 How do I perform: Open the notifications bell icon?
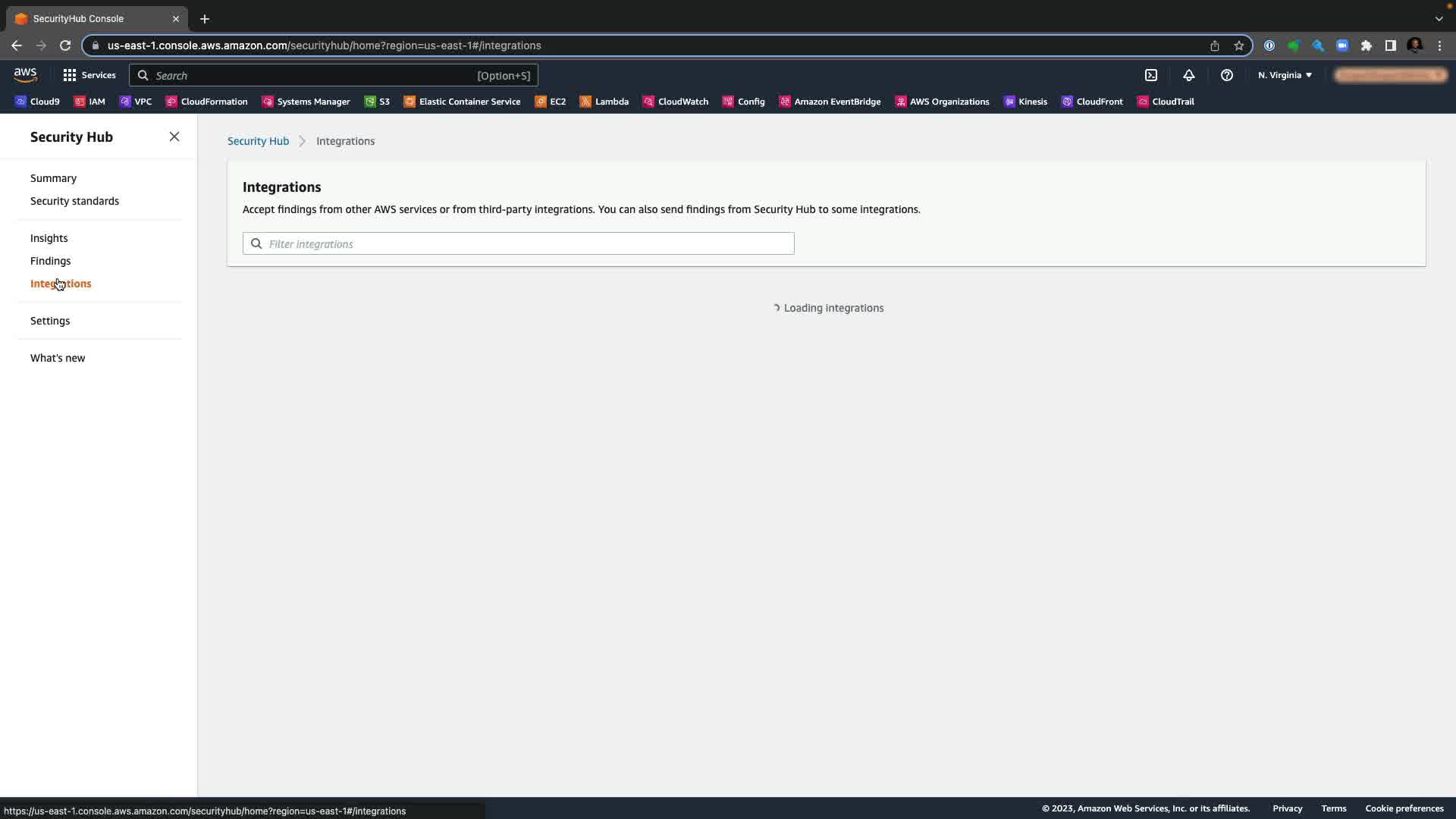(x=1188, y=75)
